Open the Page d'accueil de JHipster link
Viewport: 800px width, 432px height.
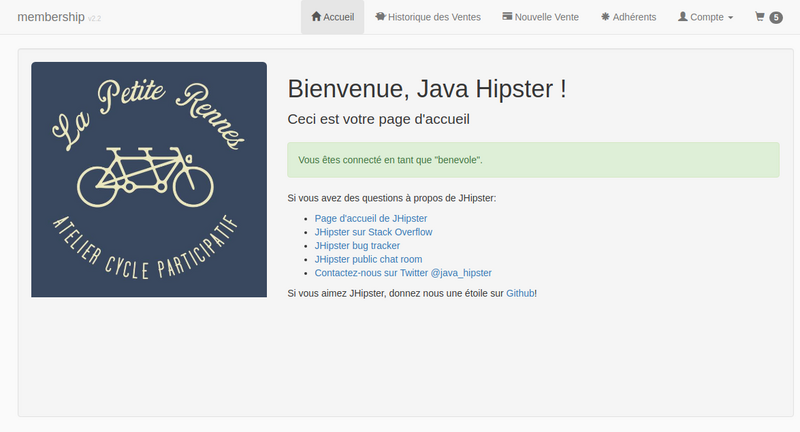[370, 218]
